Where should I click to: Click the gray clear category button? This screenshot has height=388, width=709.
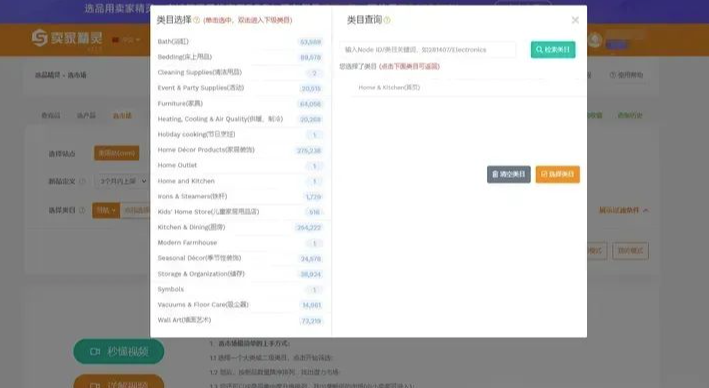(x=509, y=174)
